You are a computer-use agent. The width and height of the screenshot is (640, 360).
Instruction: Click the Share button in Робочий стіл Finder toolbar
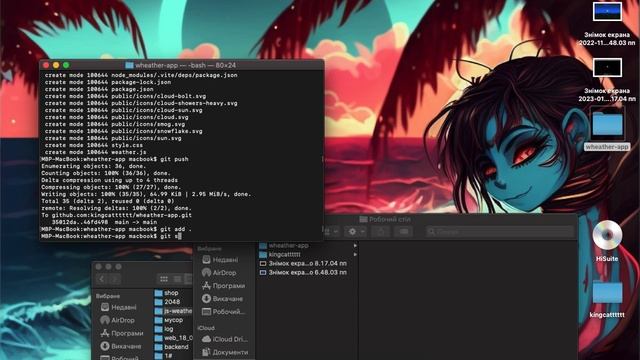click(x=381, y=232)
